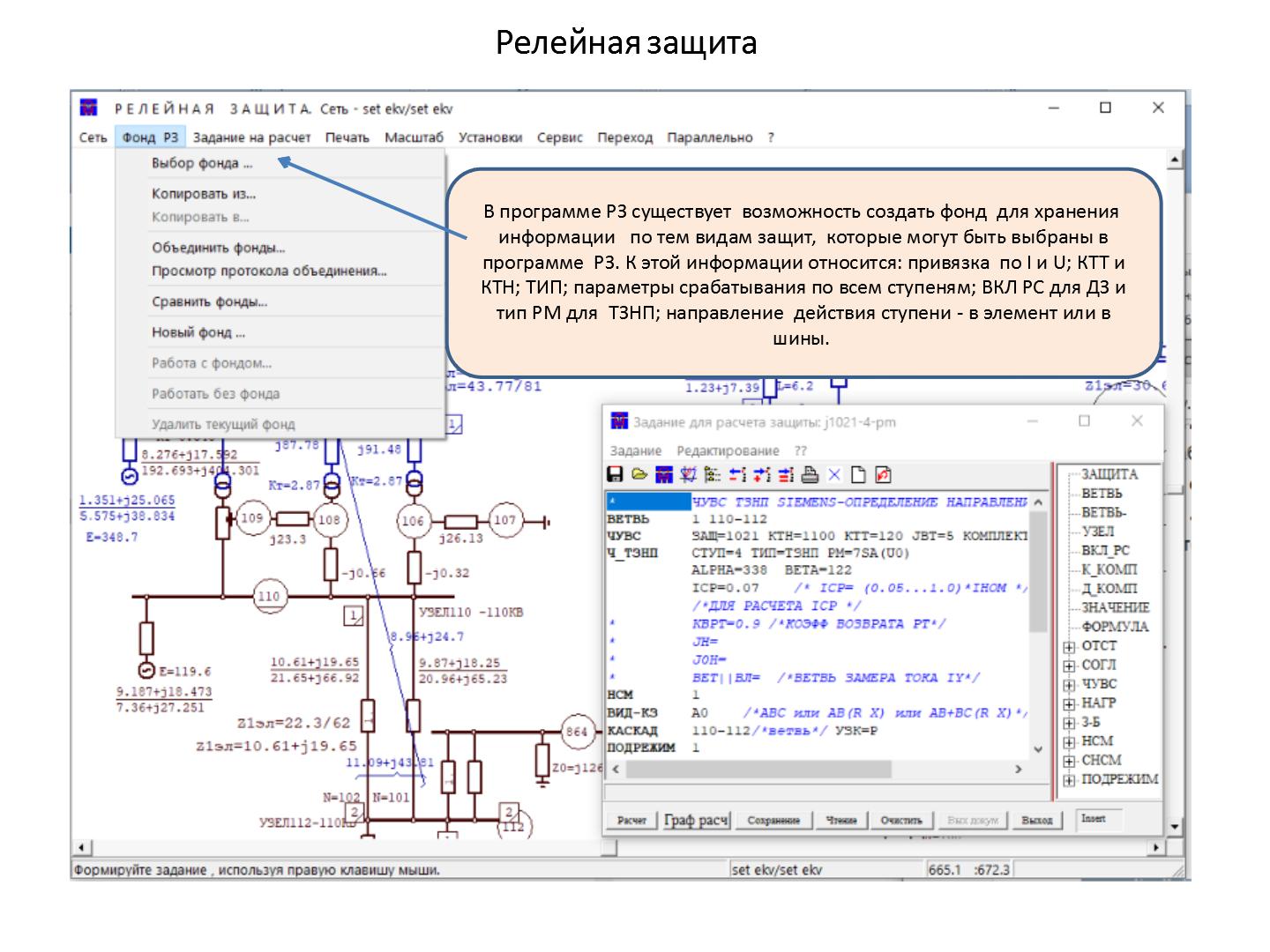Click the tree structure icon in toolbar
The height and width of the screenshot is (952, 1270).
[713, 475]
